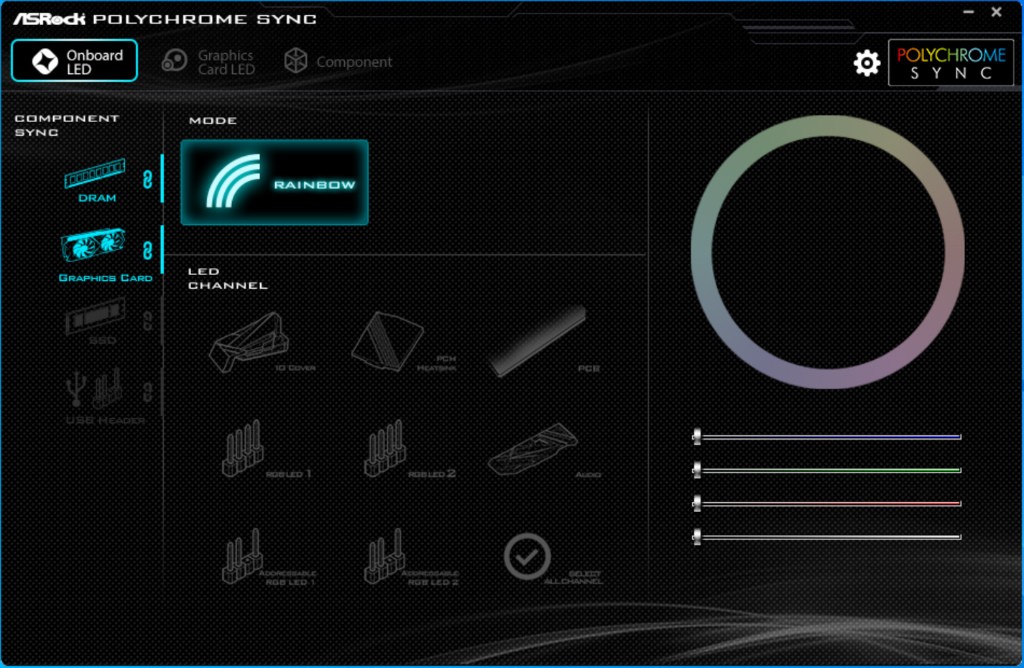Enable the USB Header sync link

pos(147,390)
